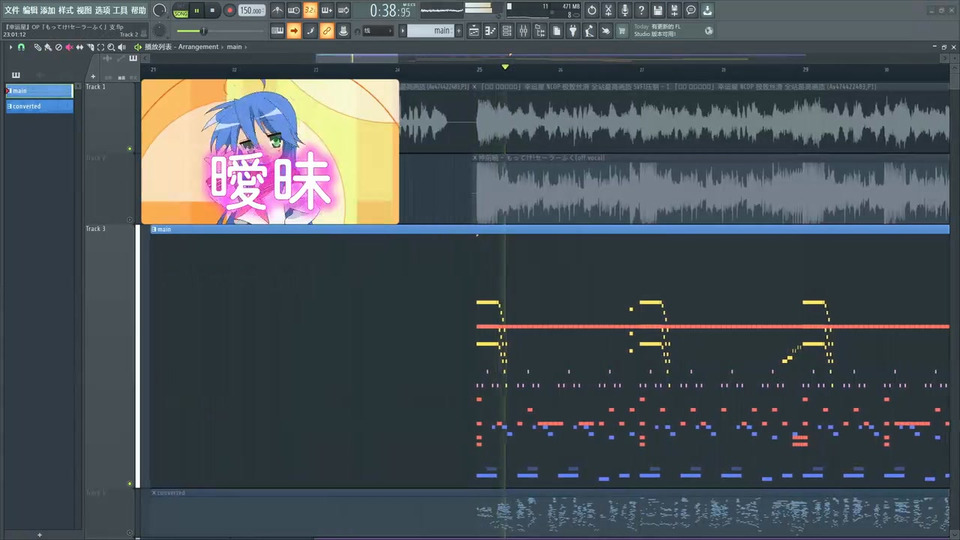Image resolution: width=960 pixels, height=540 pixels.
Task: Open the 选项 (Options) menu
Action: 102,10
